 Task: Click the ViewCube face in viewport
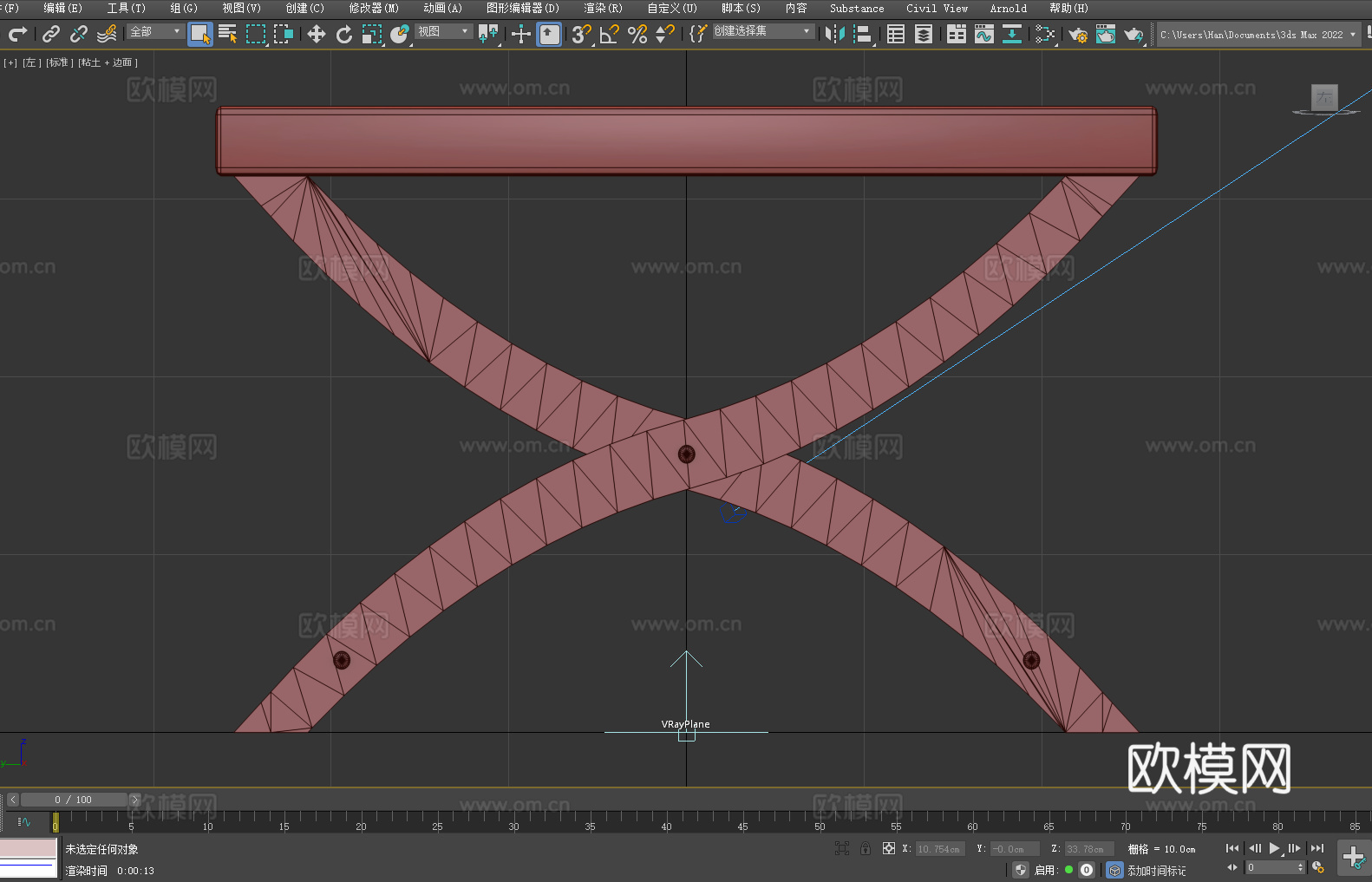[x=1324, y=97]
